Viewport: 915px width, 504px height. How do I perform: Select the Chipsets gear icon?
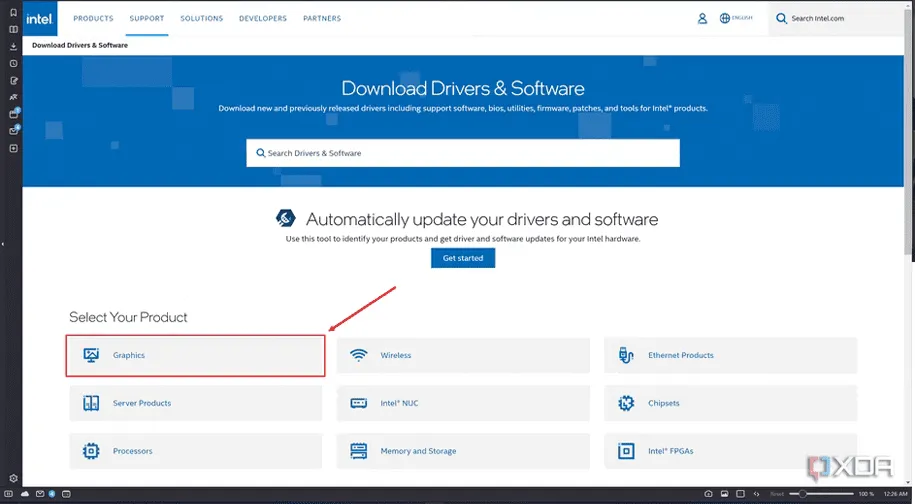627,403
